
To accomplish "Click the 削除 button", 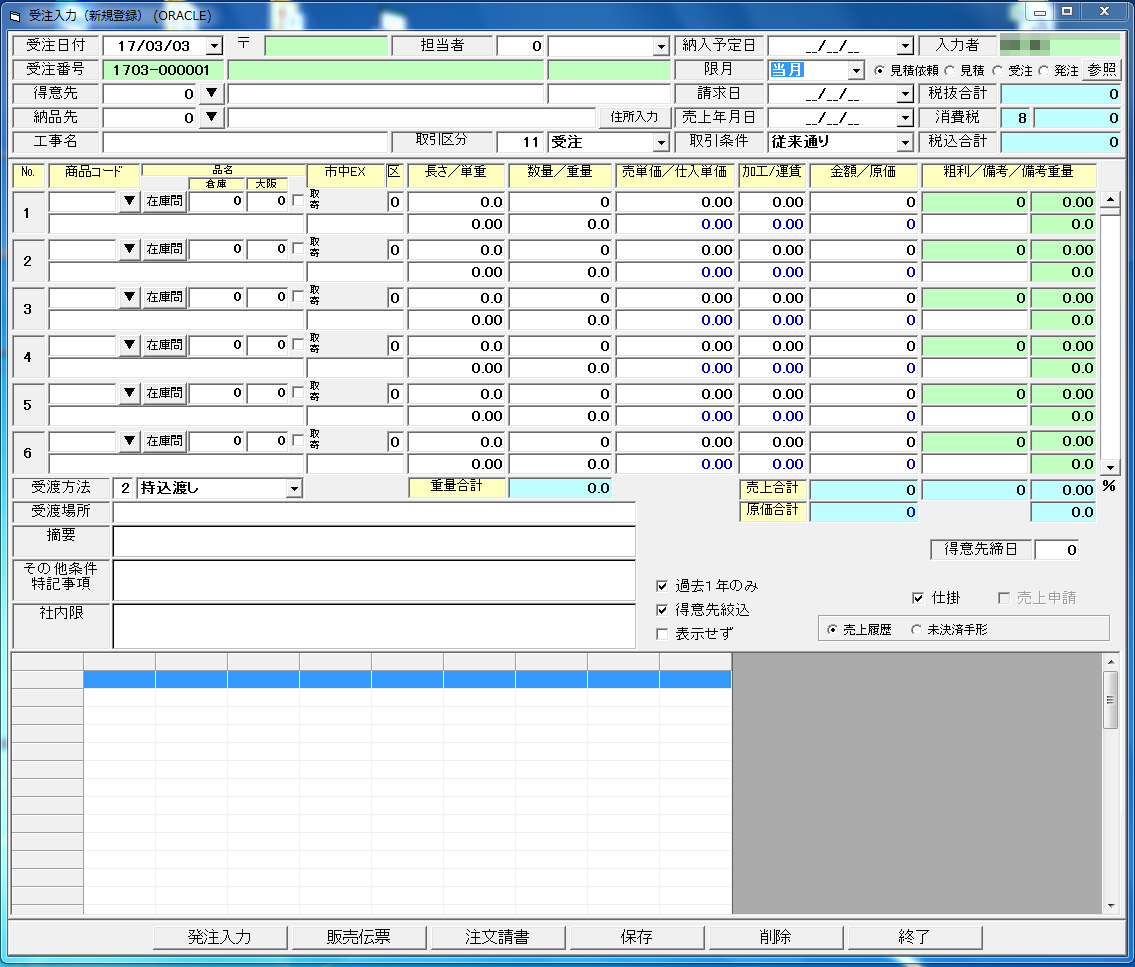I will 775,937.
